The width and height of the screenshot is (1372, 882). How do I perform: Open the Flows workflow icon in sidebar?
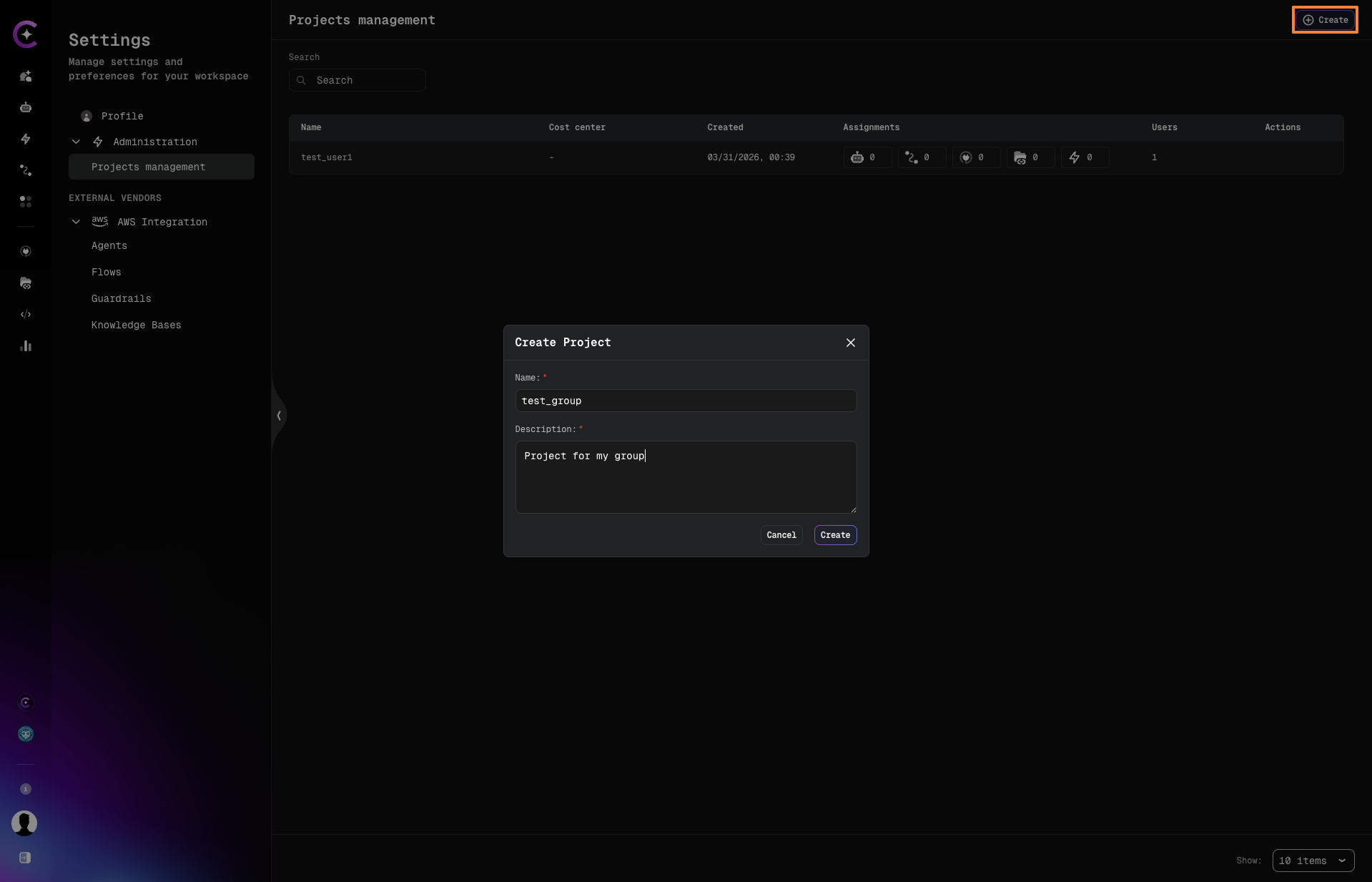click(26, 170)
